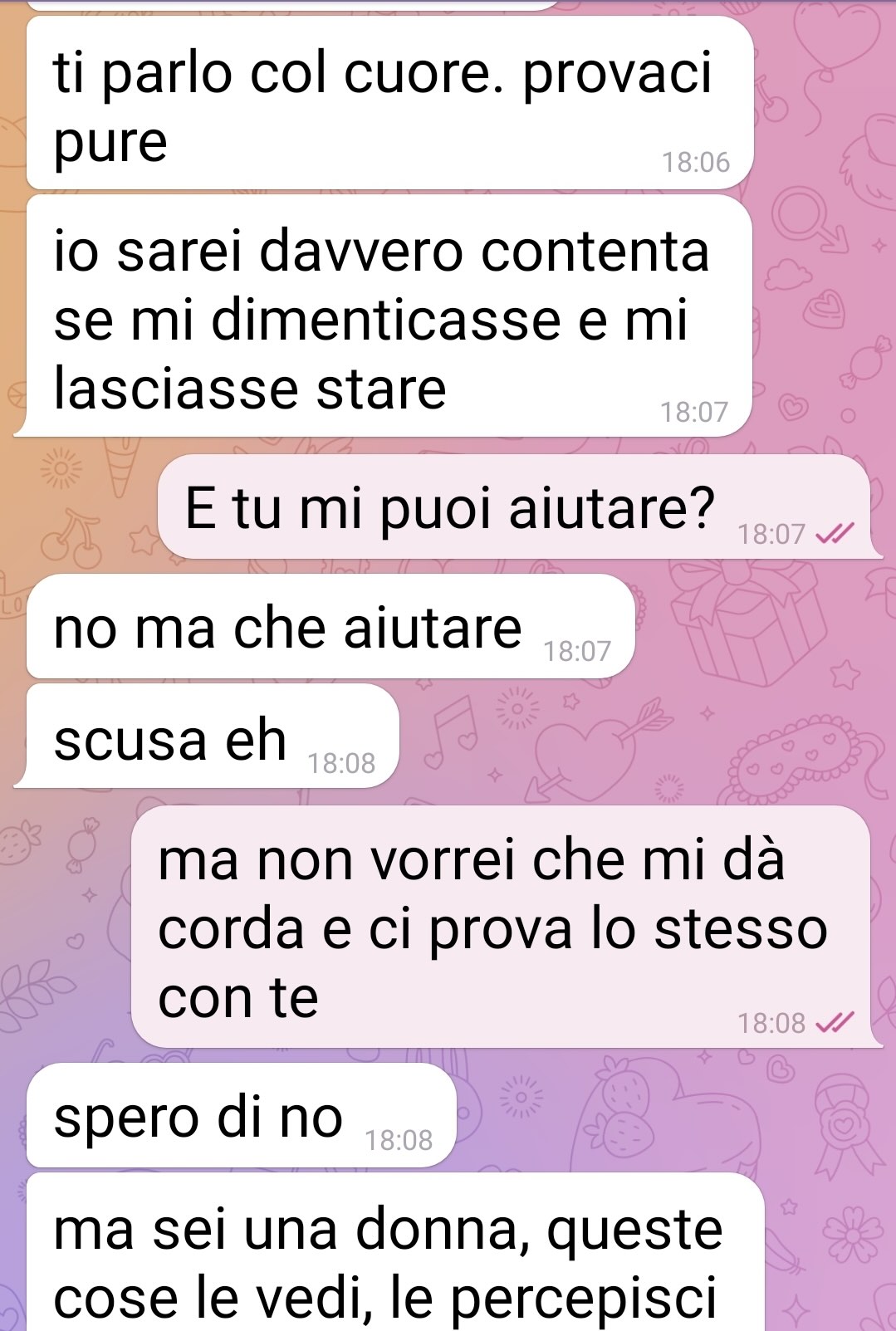The width and height of the screenshot is (896, 1331).
Task: Tap the 18:06 timestamp on first message
Action: [x=695, y=162]
